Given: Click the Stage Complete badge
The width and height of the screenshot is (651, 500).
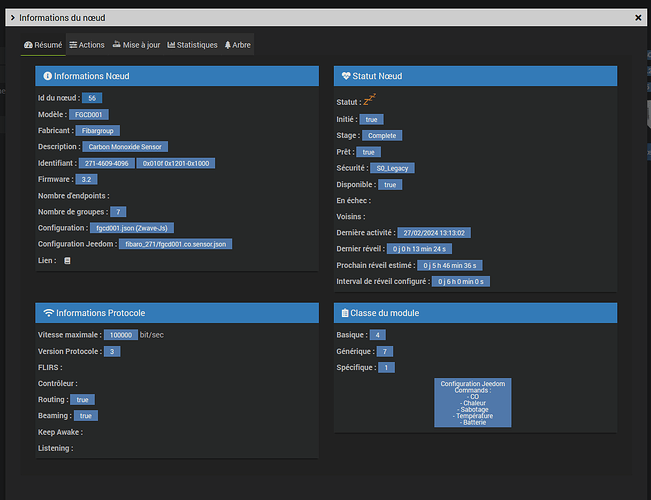Looking at the screenshot, I should [382, 135].
